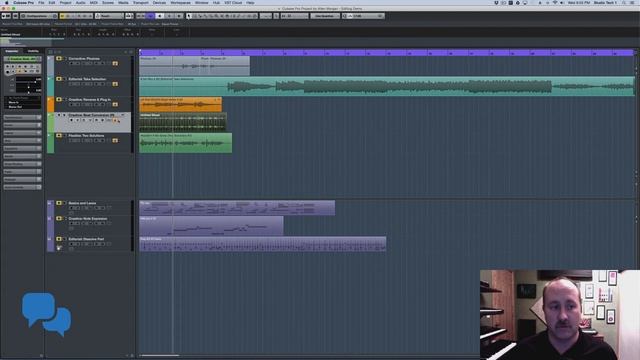Solo the selected Creative: Beat Correction track

click(64, 115)
